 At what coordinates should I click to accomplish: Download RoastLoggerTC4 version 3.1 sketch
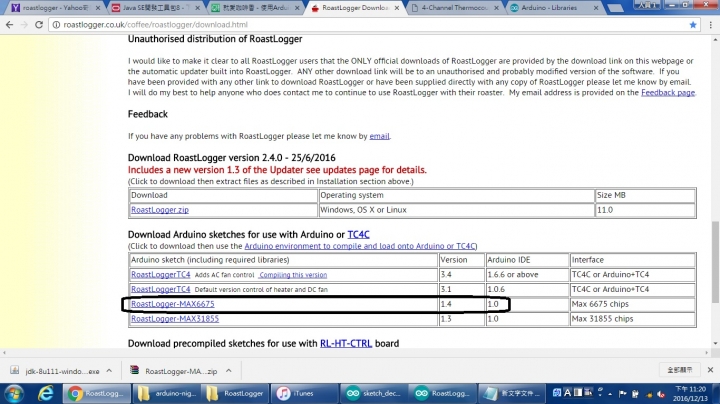click(160, 289)
